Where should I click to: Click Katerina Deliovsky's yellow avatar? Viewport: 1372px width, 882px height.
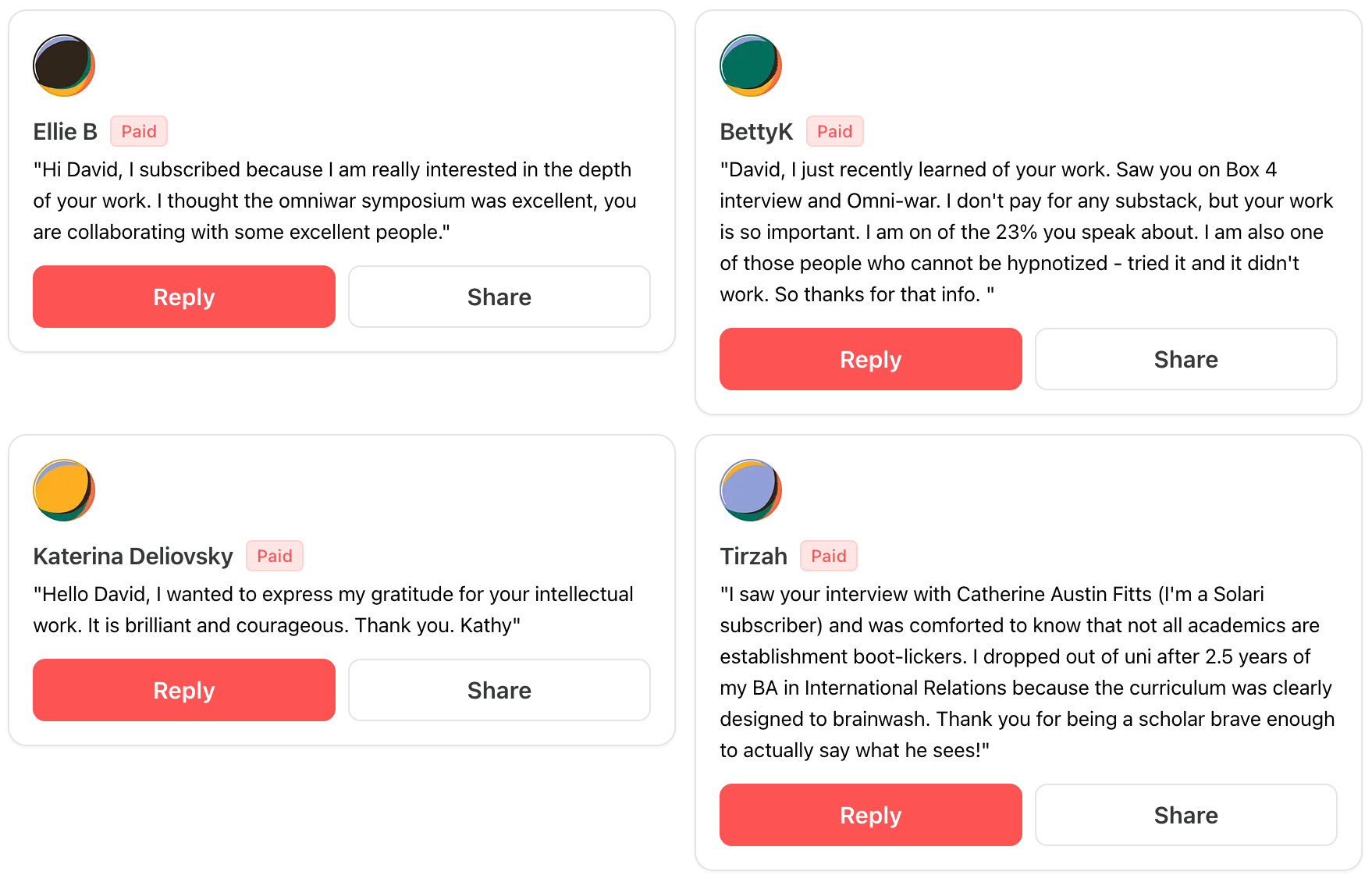point(64,490)
